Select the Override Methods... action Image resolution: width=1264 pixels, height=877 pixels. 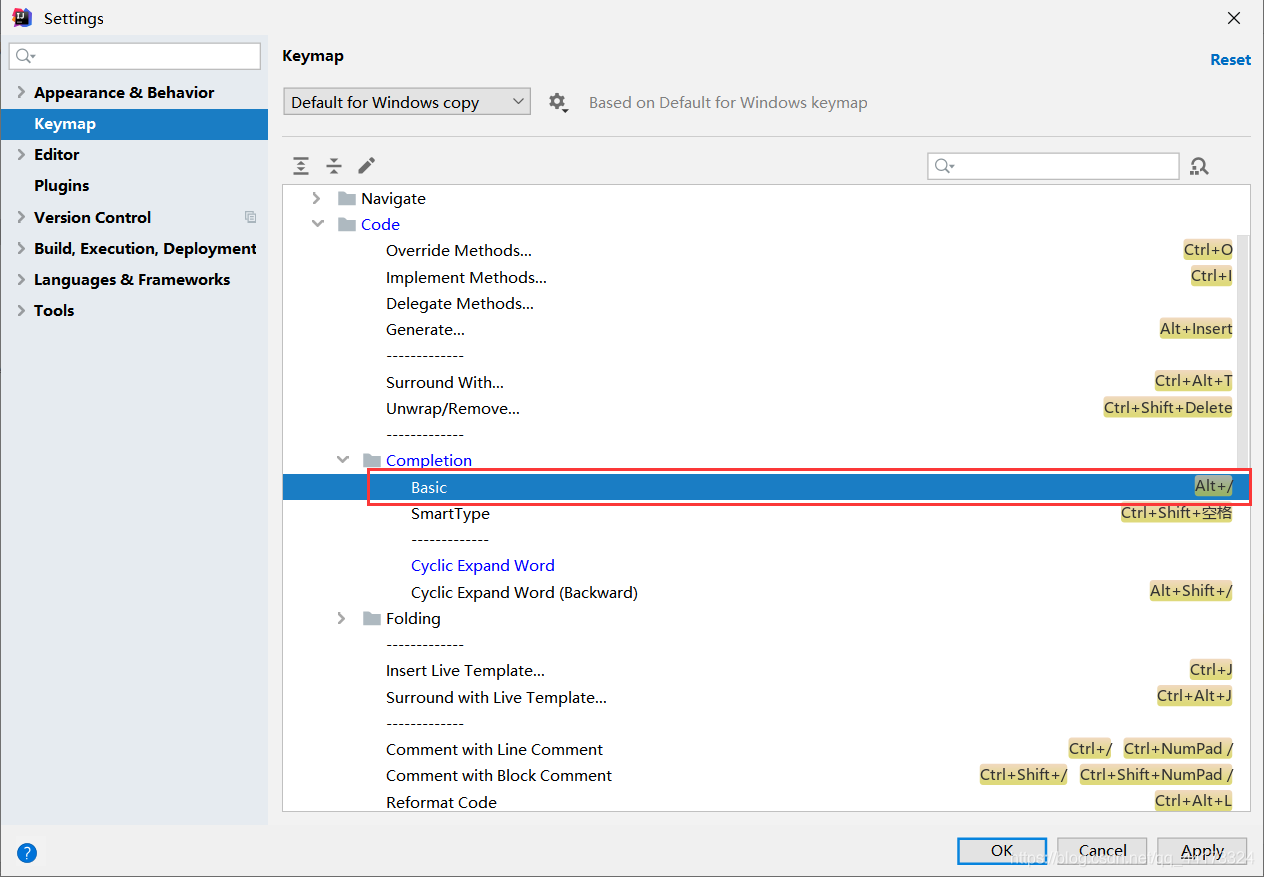459,250
